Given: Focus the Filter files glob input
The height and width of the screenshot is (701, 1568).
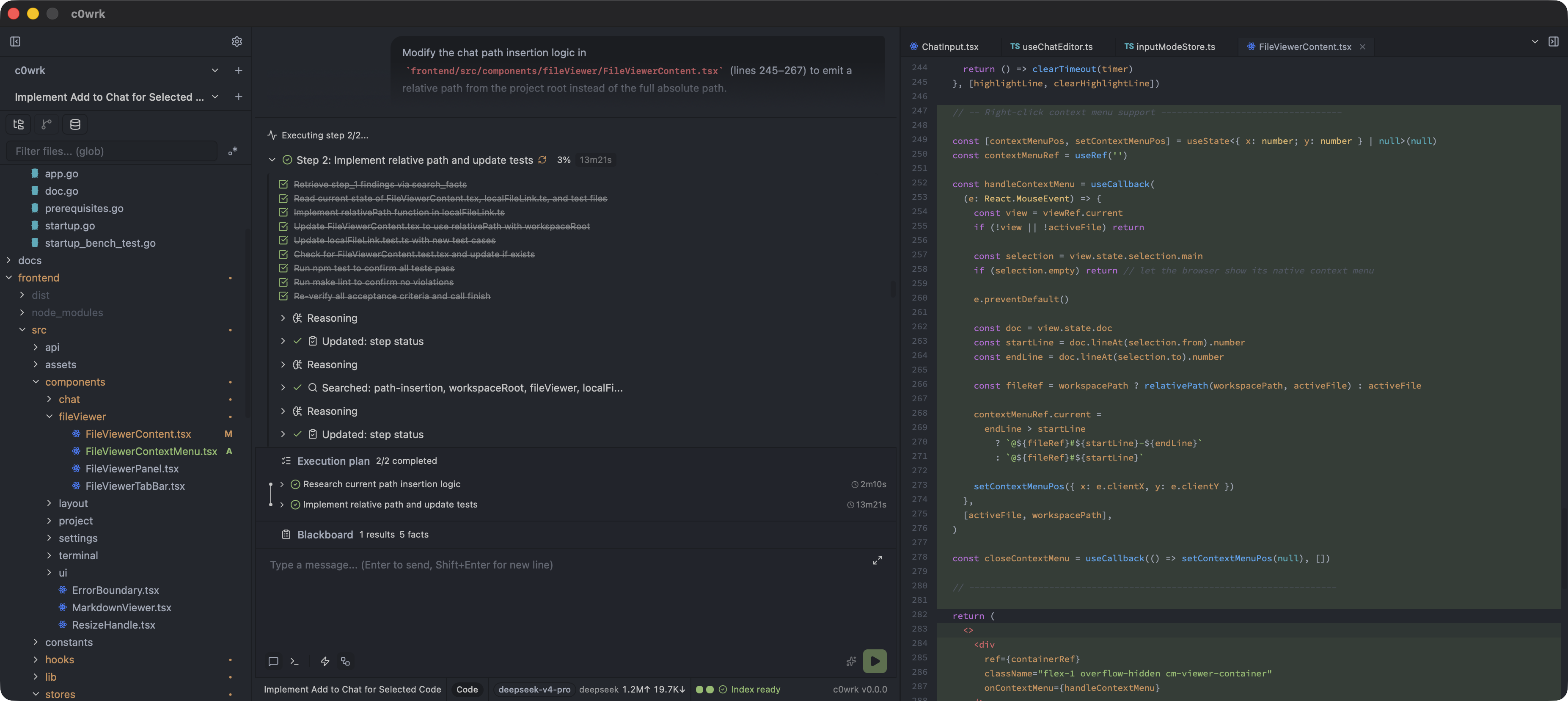Looking at the screenshot, I should (112, 151).
